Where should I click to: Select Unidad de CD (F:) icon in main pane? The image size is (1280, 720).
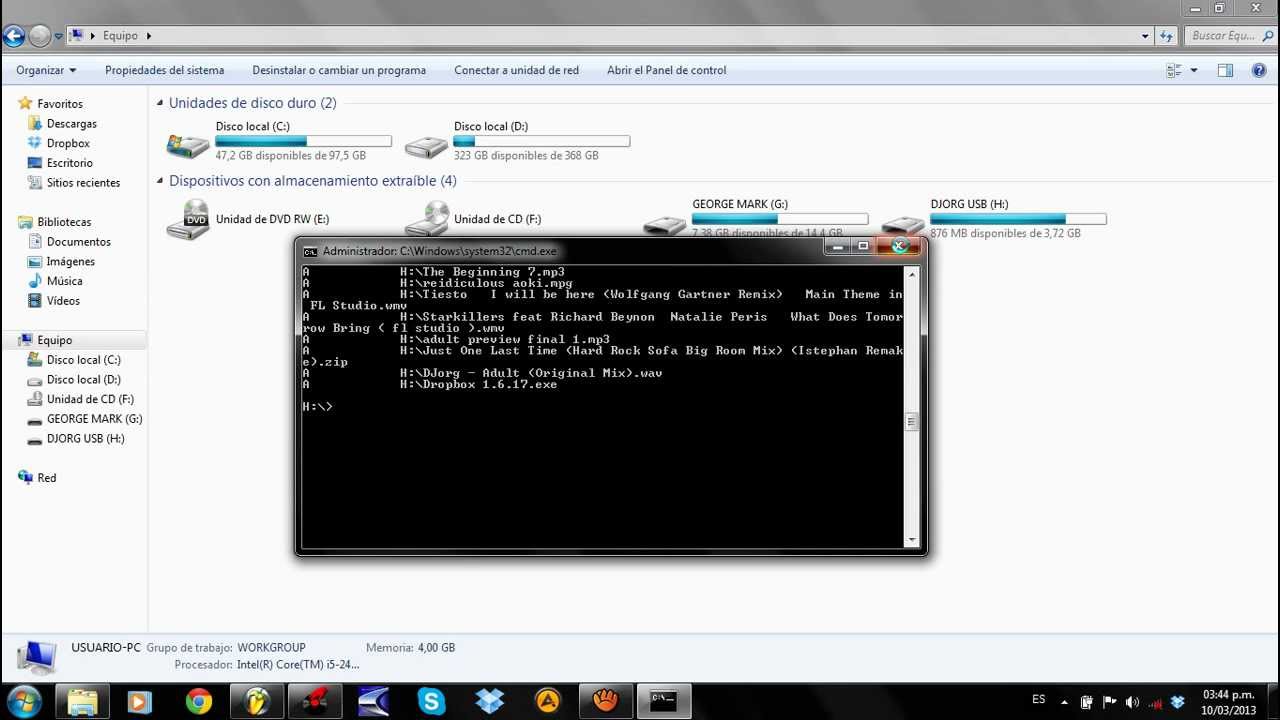426,219
